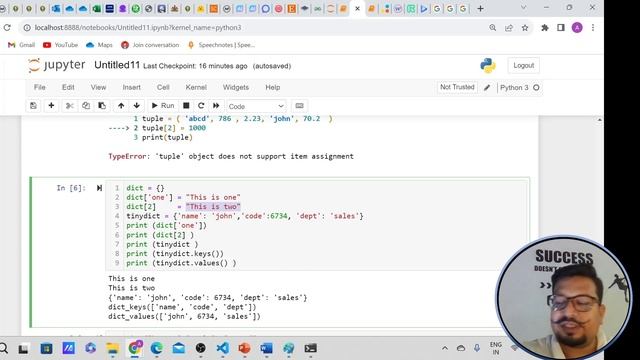Image resolution: width=640 pixels, height=360 pixels.
Task: Click the Jupyter logo
Action: pos(57,65)
